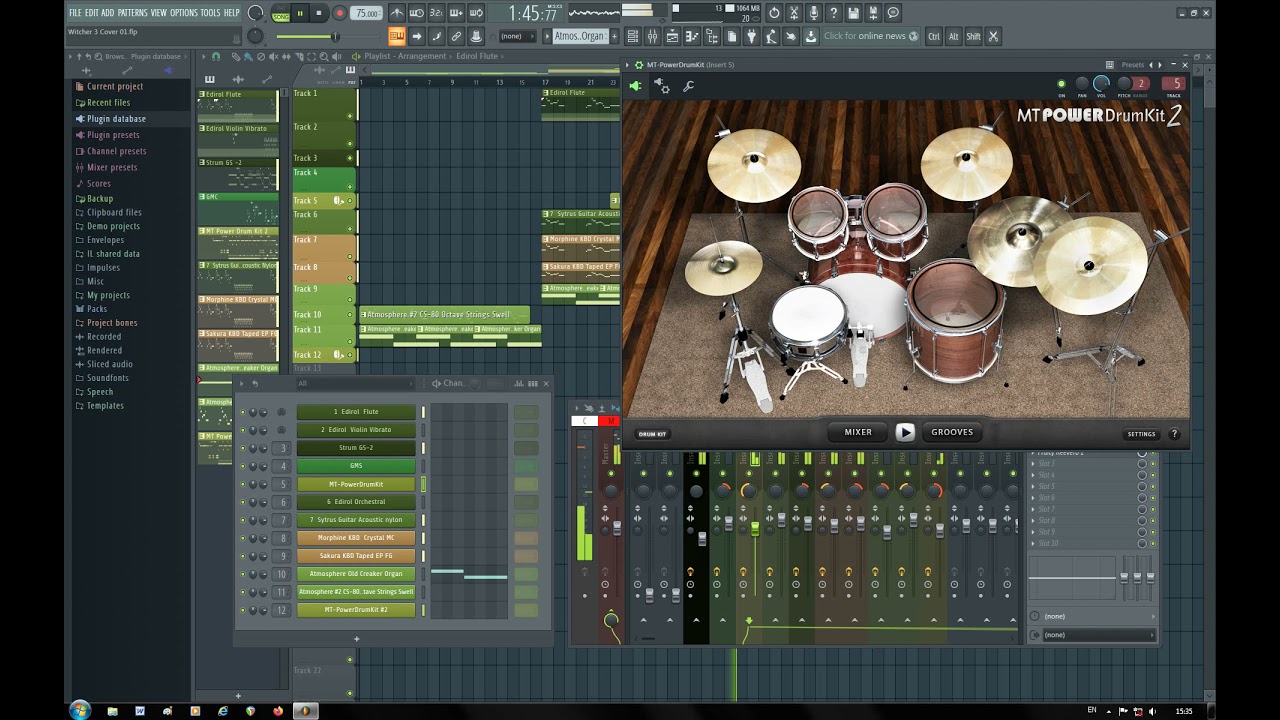Viewport: 1280px width, 720px height.
Task: Add a channel with the plus button
Action: click(356, 639)
